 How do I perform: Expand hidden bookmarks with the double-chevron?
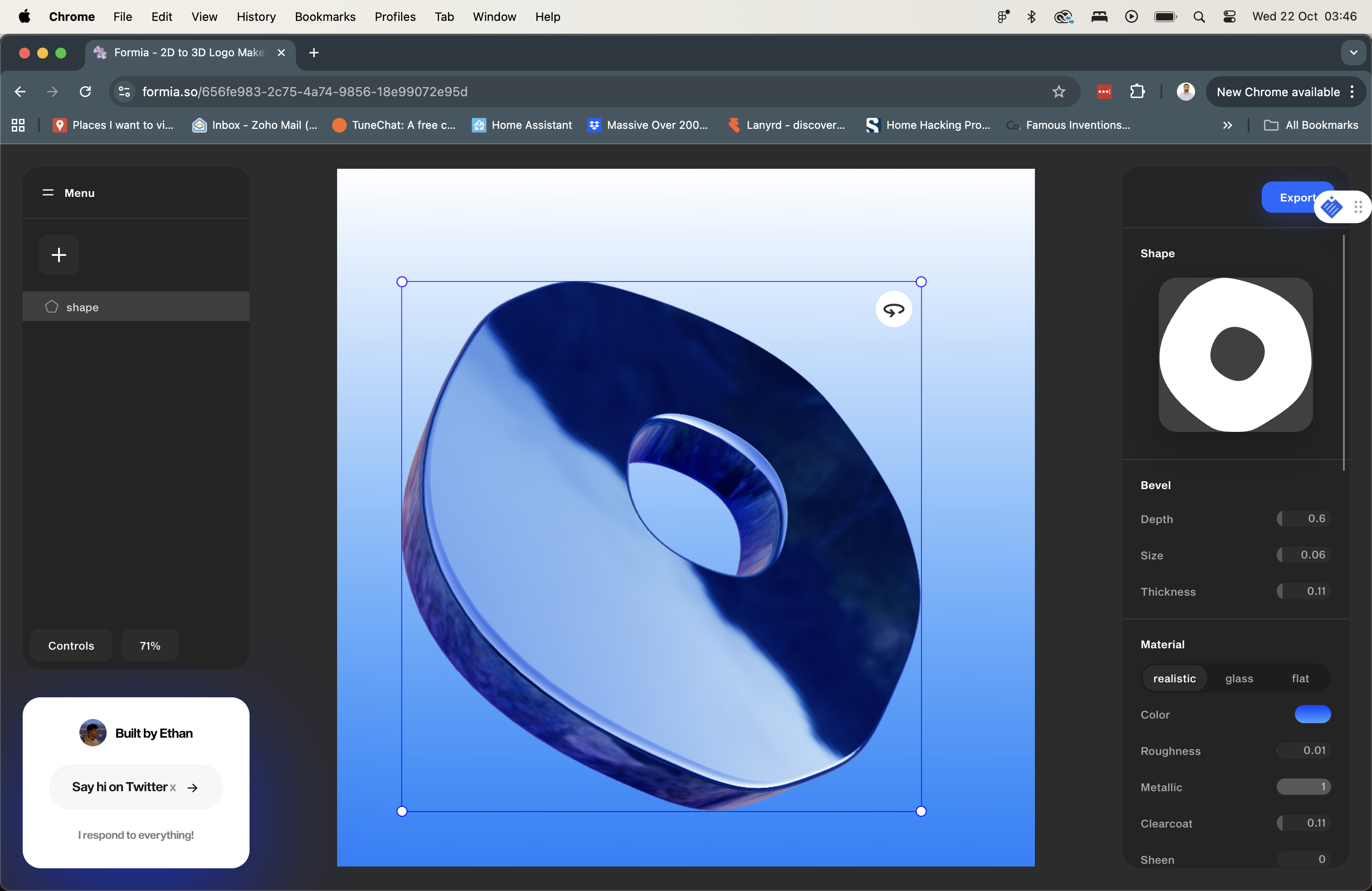click(1228, 125)
